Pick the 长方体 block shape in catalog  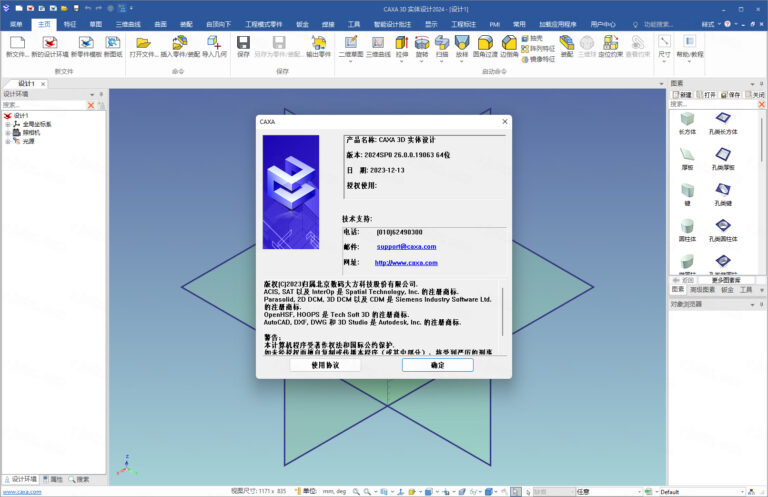click(687, 119)
